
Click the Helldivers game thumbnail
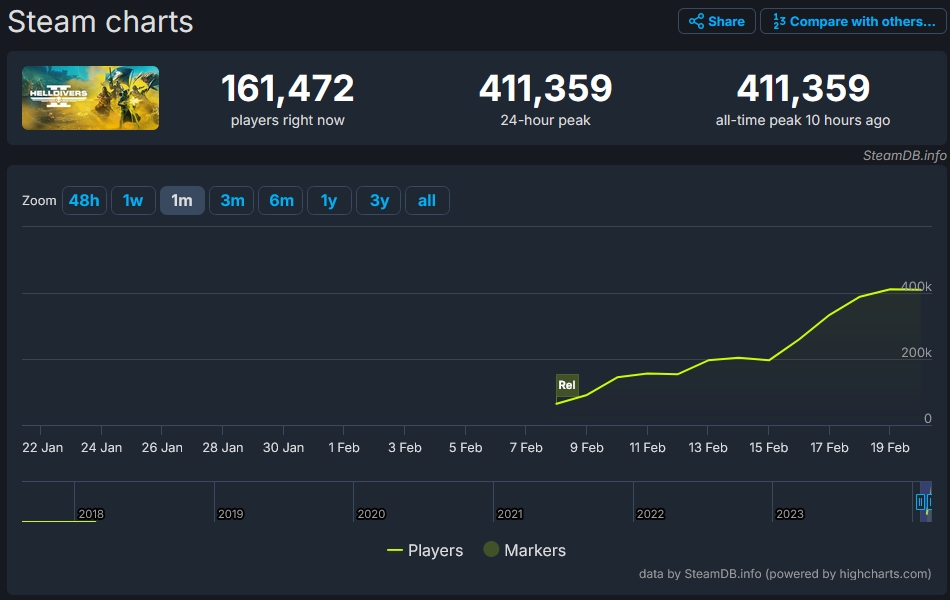pyautogui.click(x=90, y=98)
